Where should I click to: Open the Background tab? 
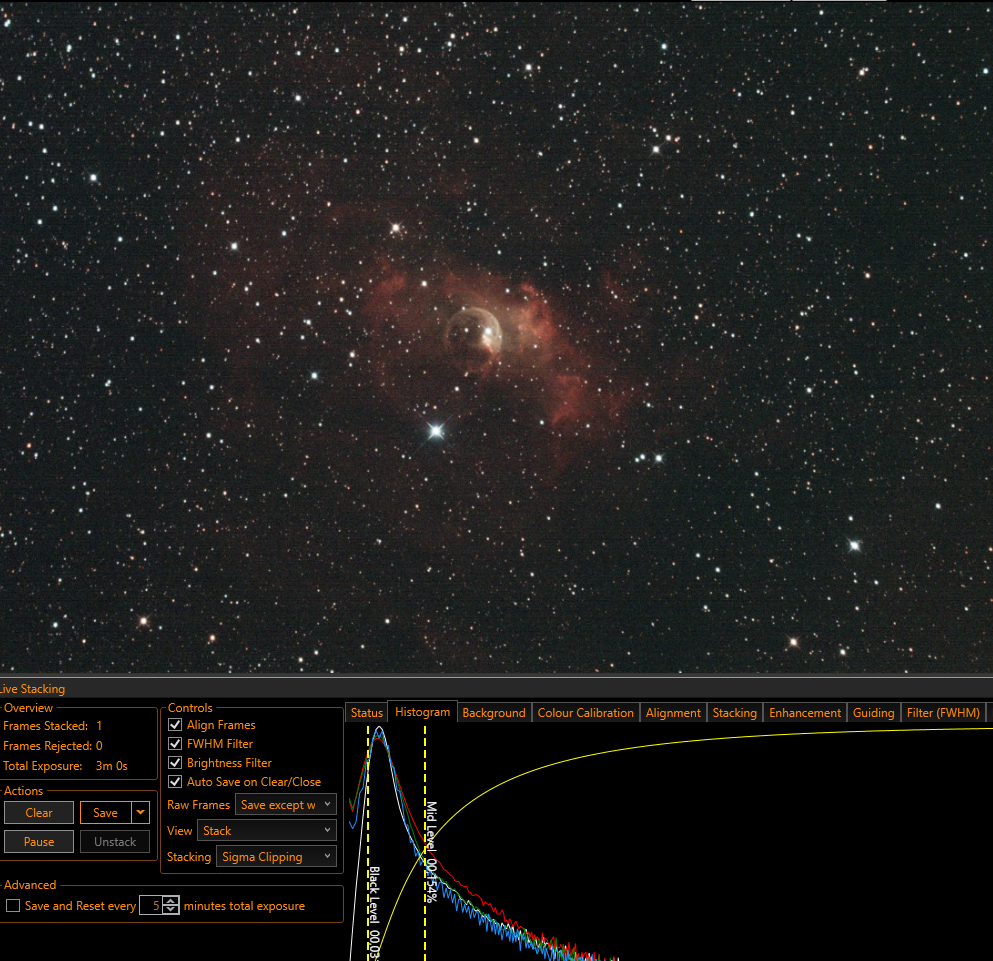[494, 713]
